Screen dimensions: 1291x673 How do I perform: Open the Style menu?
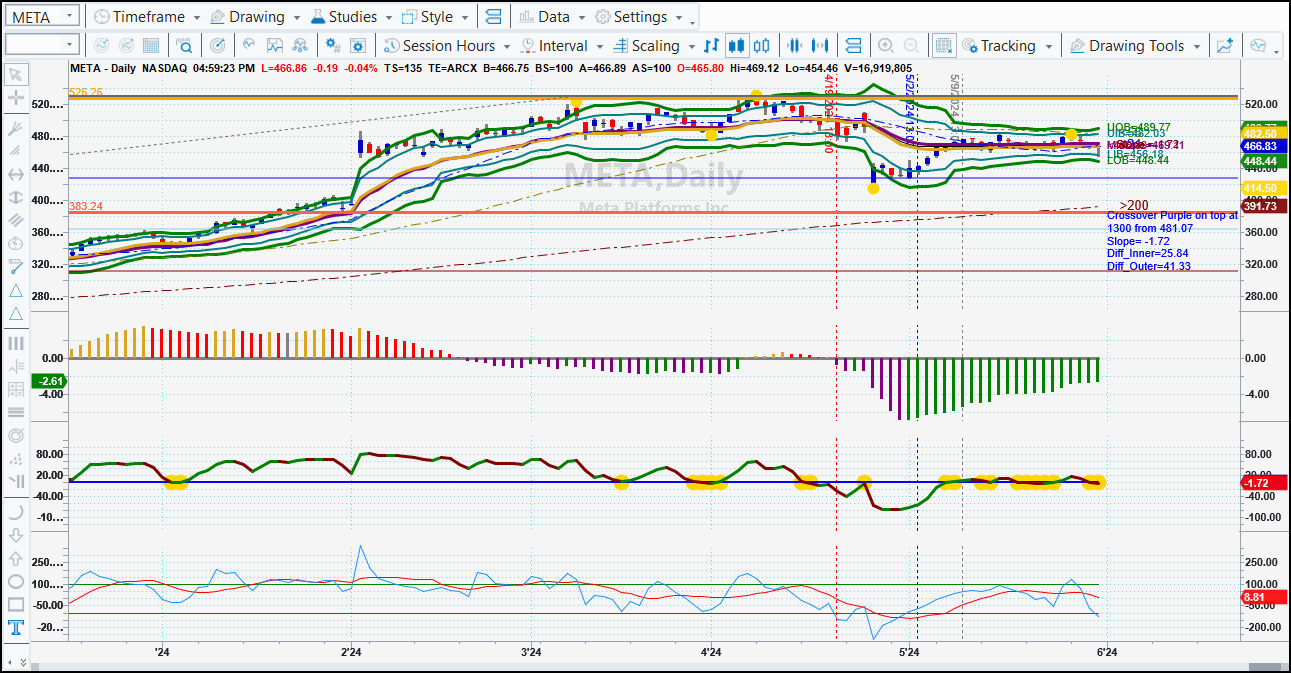point(436,17)
